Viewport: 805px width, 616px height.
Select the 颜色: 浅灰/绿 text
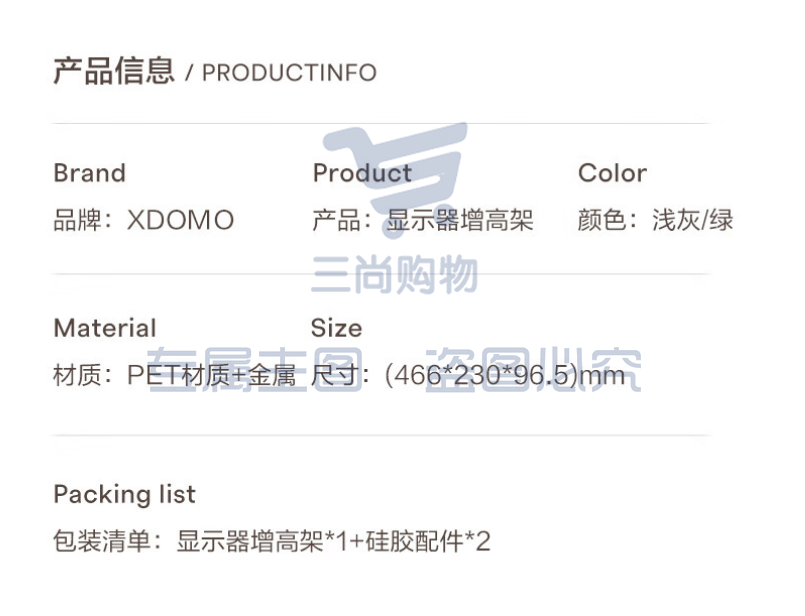(x=656, y=220)
